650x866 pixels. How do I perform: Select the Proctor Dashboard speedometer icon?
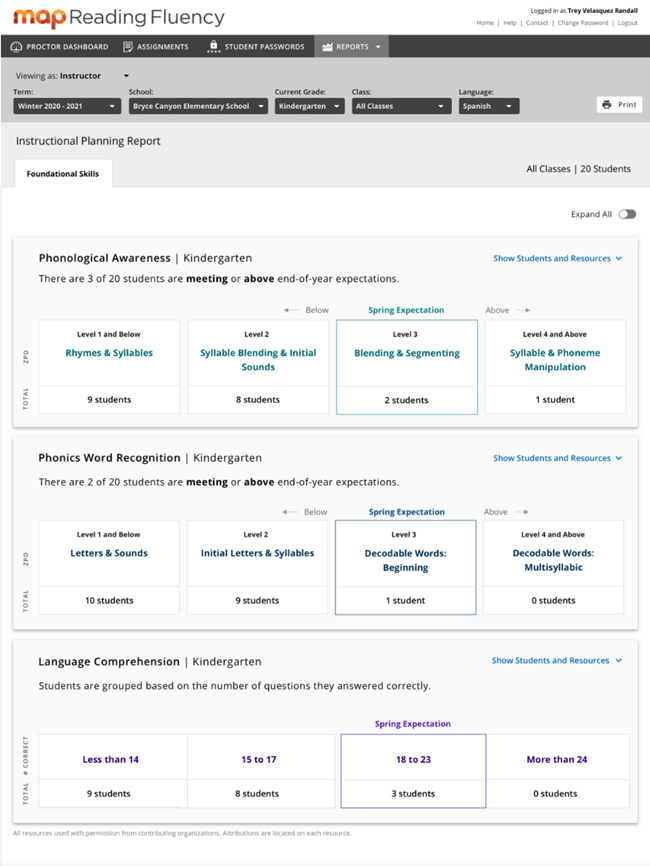point(14,45)
